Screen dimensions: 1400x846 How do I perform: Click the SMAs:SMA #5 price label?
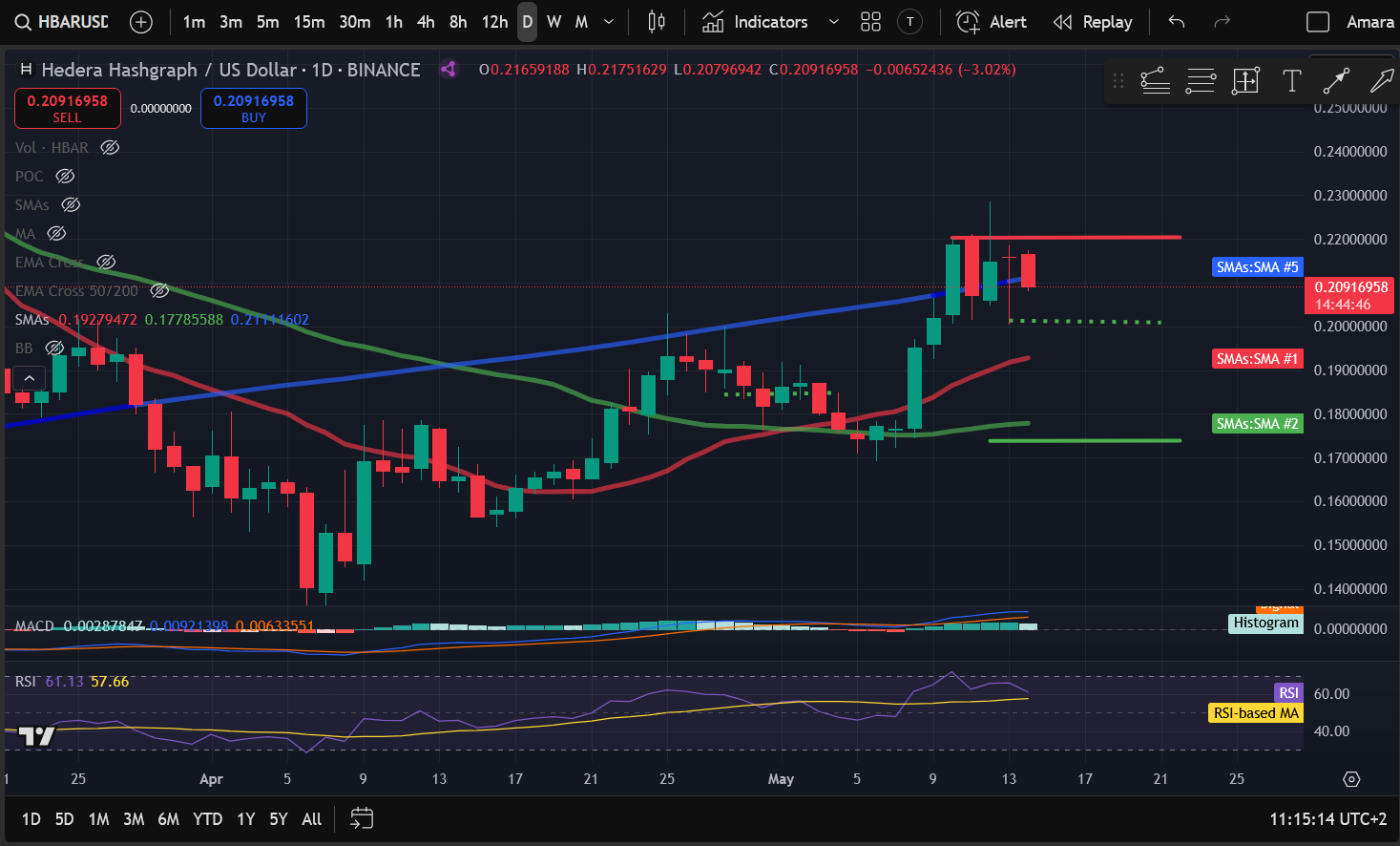point(1257,267)
